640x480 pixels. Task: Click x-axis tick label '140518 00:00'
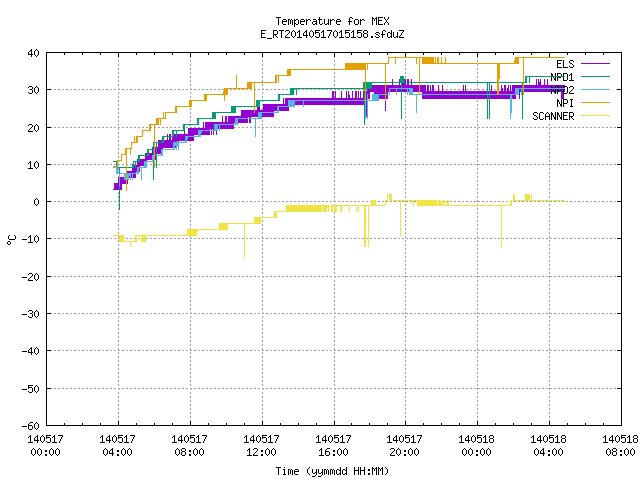point(476,446)
